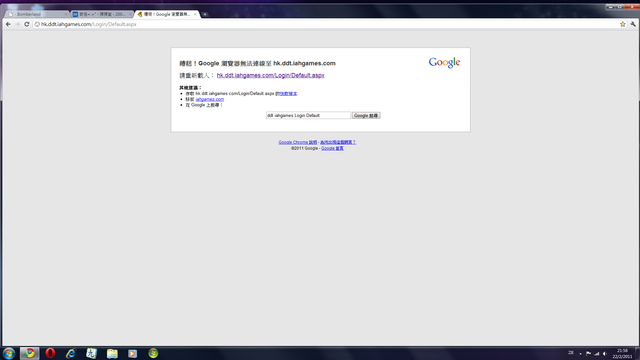
Task: Switch to the Bomberland tab
Action: point(37,14)
